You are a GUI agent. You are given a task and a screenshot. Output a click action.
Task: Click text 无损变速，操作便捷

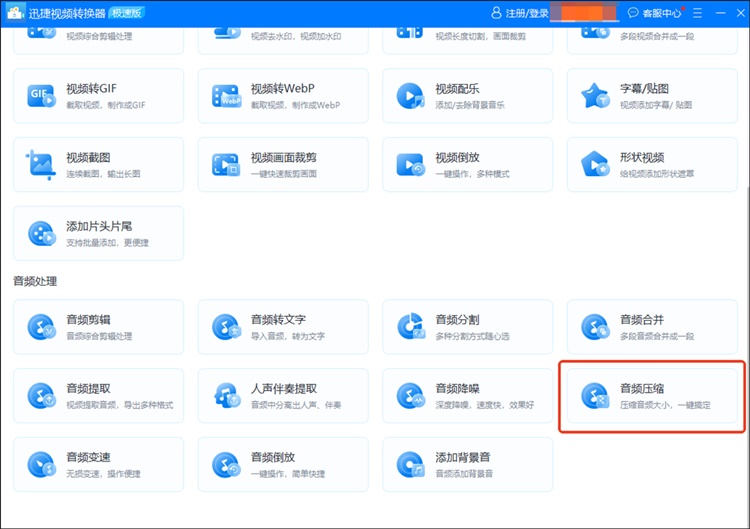103,474
